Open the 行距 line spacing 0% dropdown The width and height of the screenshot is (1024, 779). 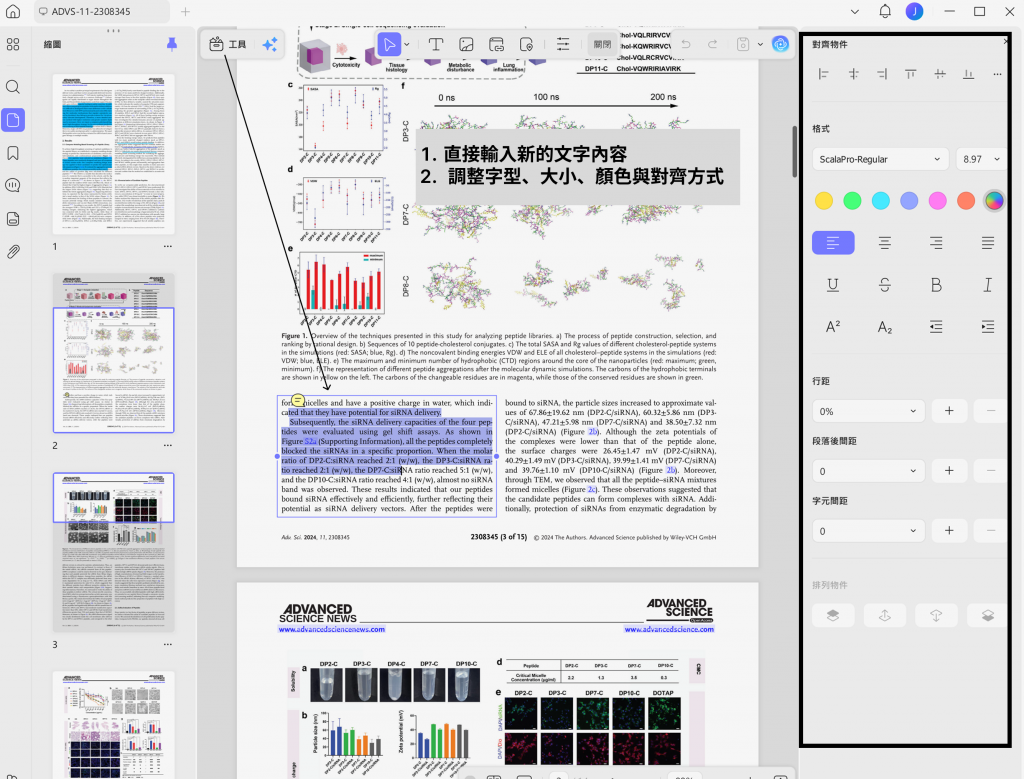point(868,411)
